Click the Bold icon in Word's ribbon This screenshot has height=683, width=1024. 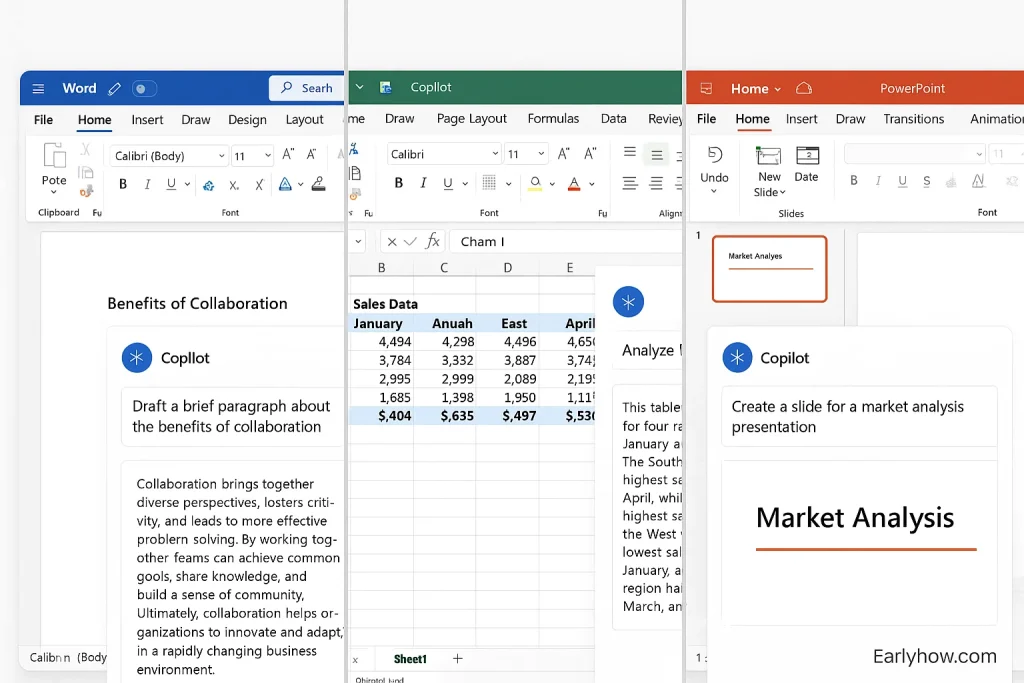(123, 184)
